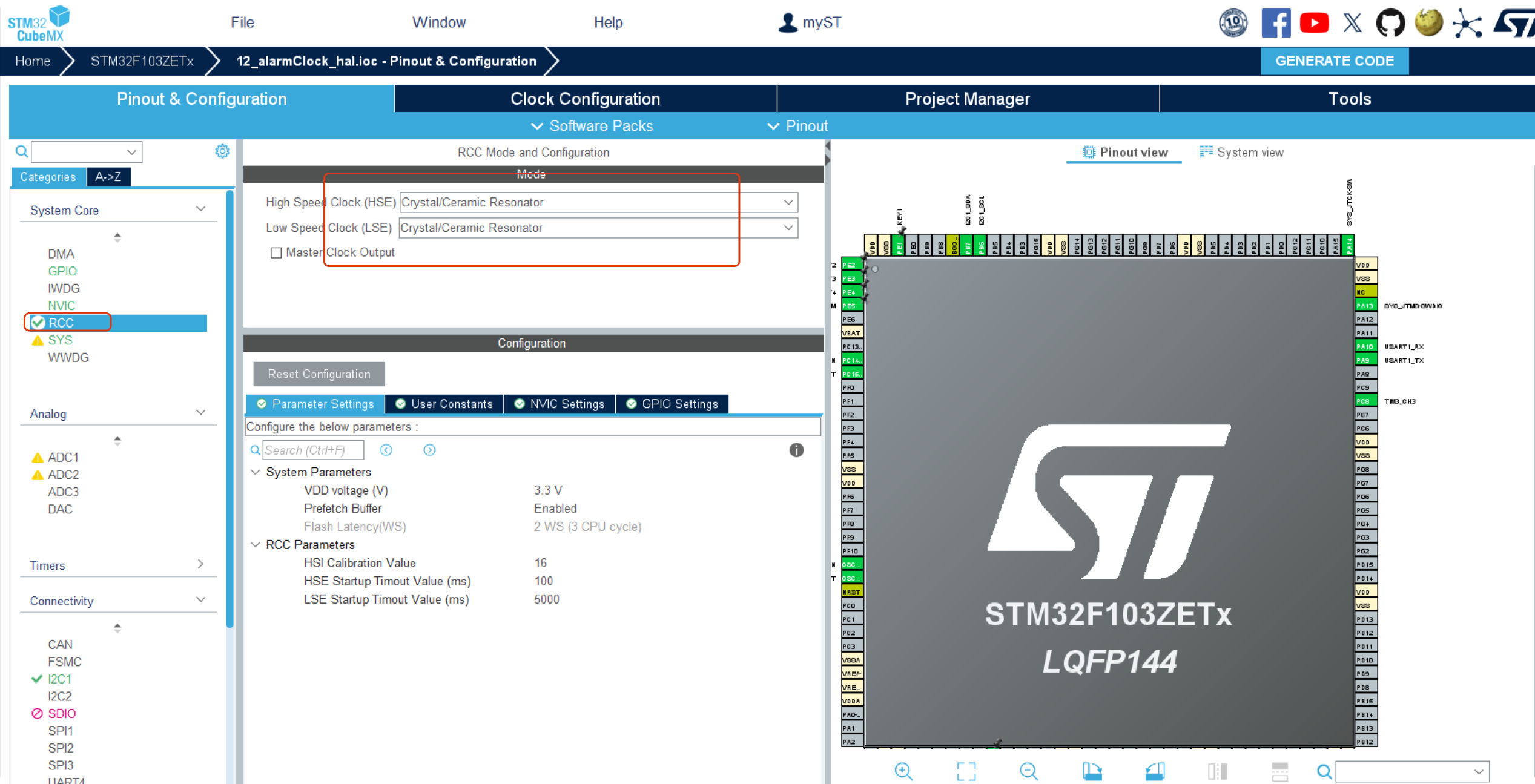Zoom in on the pinout view
The height and width of the screenshot is (784, 1535).
(903, 771)
